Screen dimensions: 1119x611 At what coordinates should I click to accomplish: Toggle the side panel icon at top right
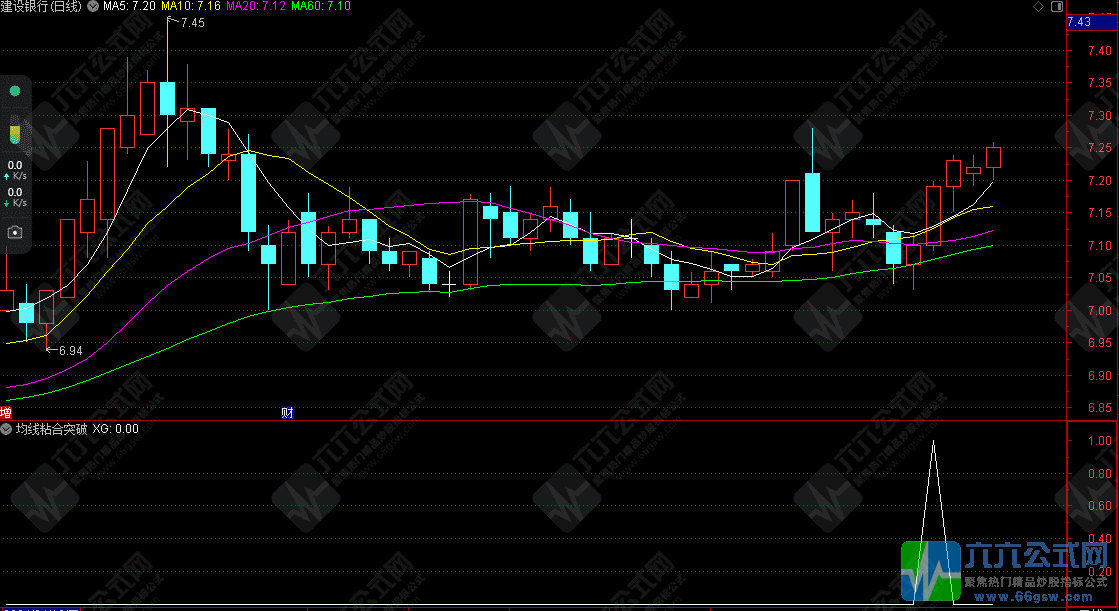pyautogui.click(x=1057, y=6)
